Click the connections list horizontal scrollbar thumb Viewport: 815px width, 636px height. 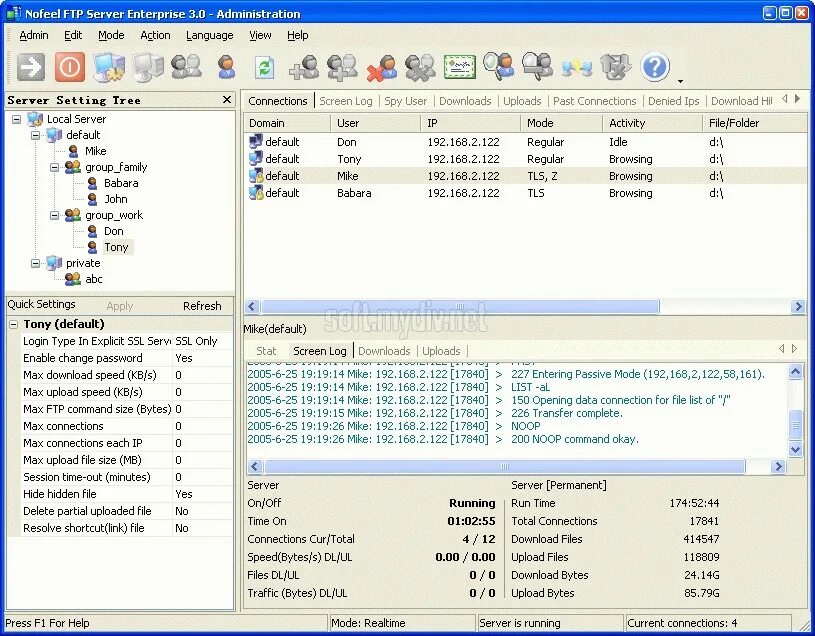coord(460,307)
